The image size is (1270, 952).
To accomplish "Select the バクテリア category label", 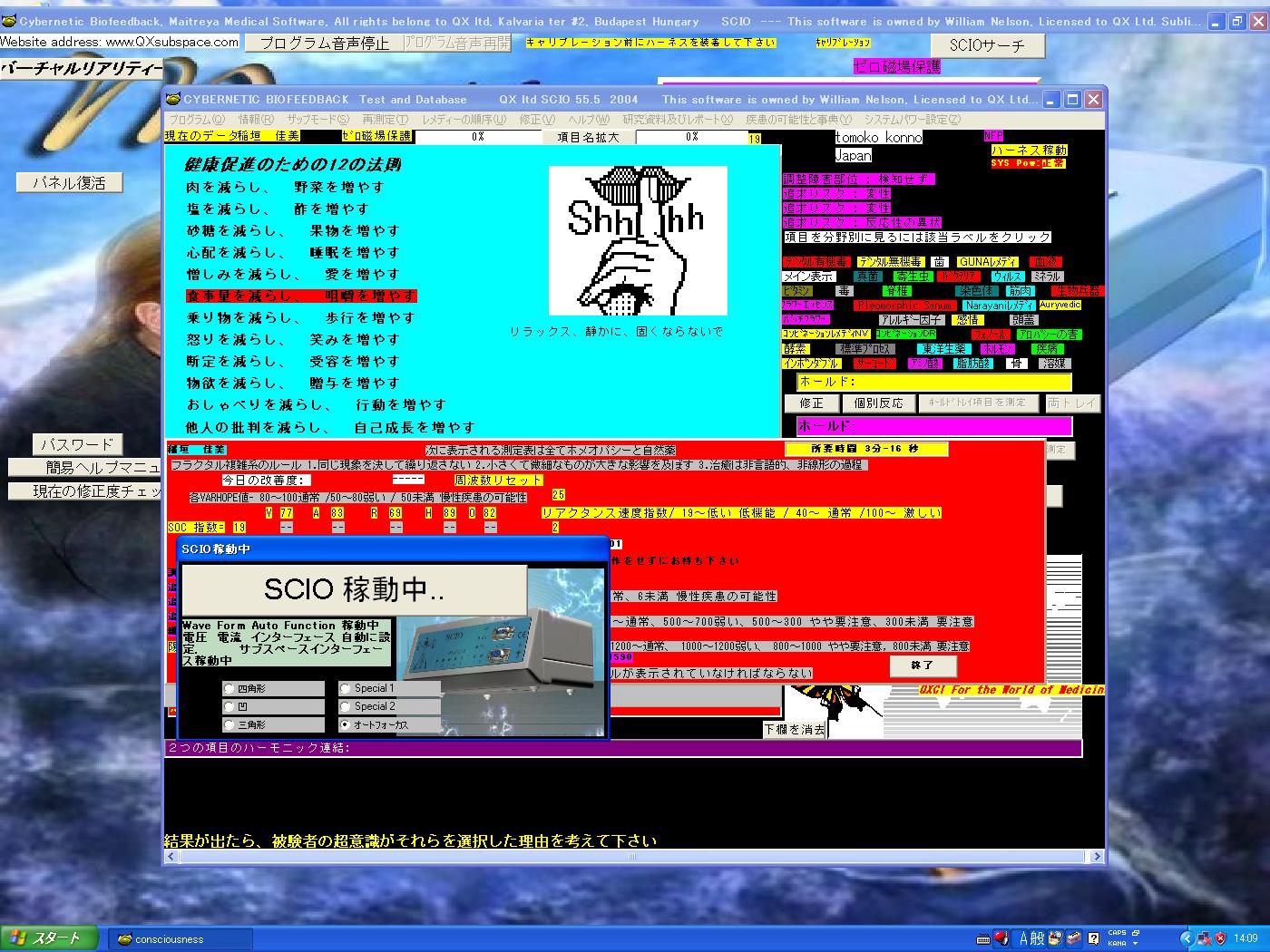I will (959, 277).
